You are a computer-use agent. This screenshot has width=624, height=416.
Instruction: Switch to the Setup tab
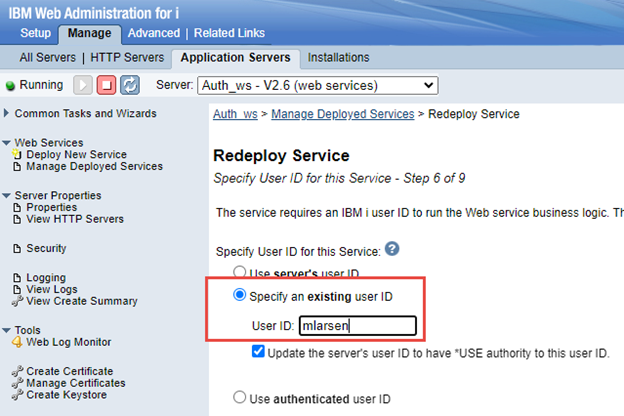click(35, 33)
